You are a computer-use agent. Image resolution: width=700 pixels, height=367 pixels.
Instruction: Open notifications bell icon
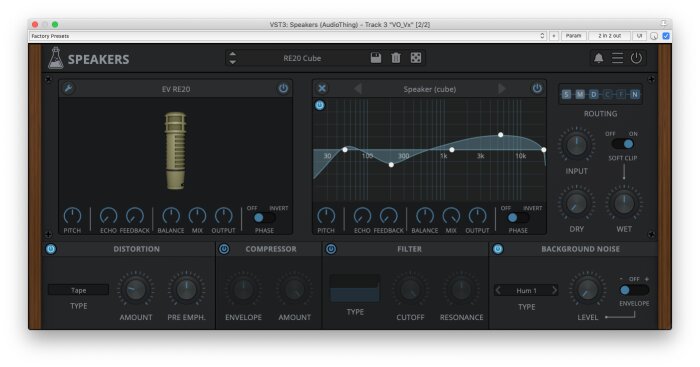click(598, 58)
